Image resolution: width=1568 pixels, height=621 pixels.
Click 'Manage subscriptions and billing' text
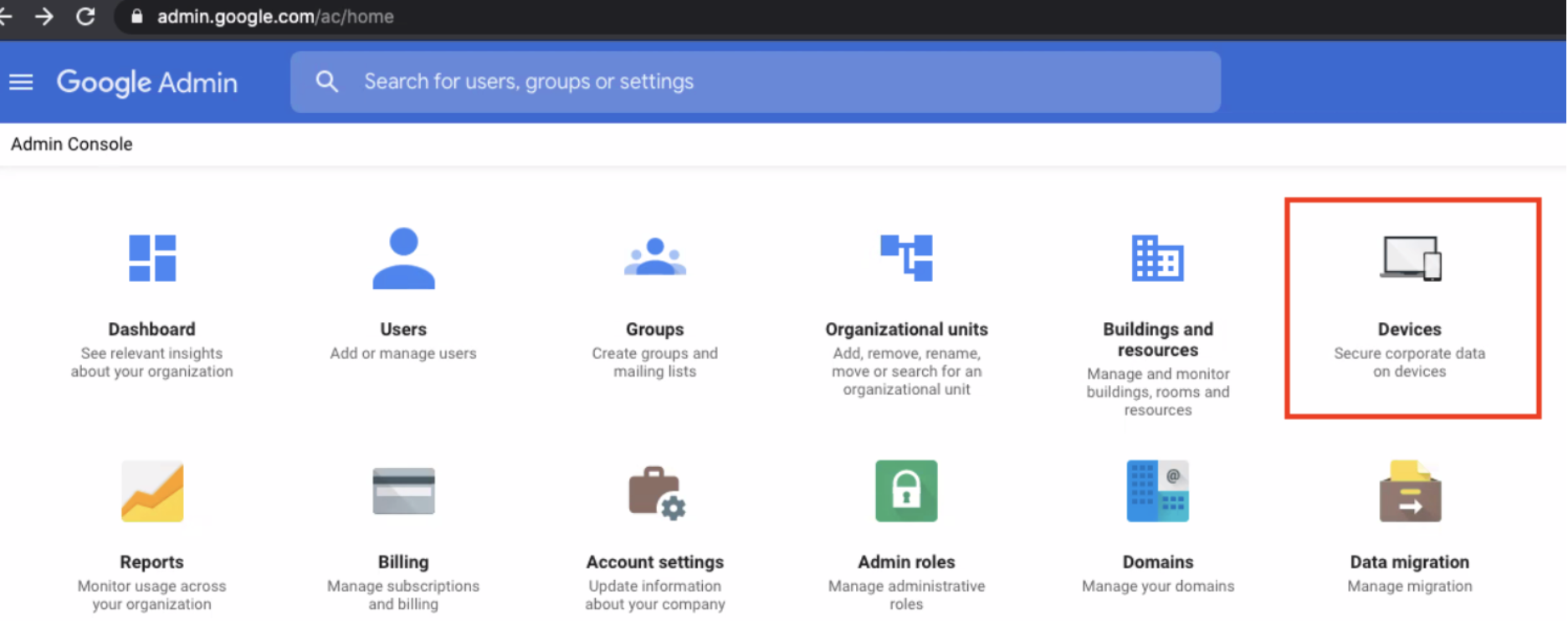coord(403,595)
